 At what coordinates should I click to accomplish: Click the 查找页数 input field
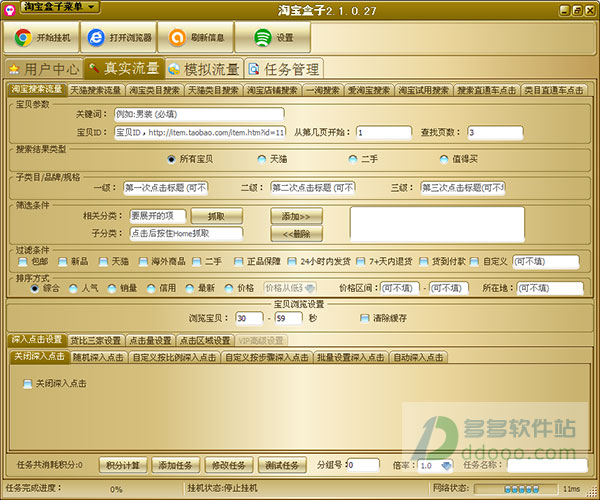(495, 133)
